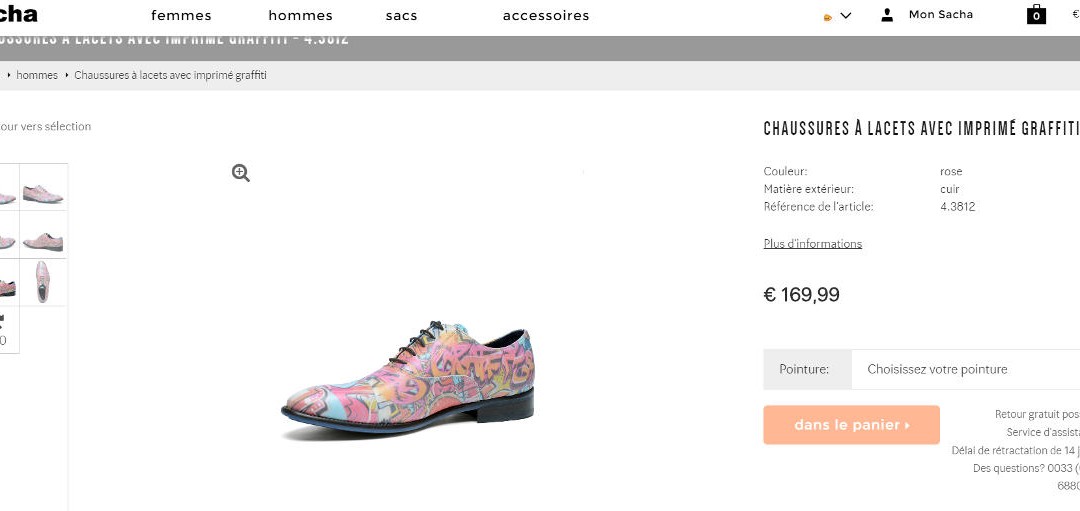Click the Mon Sacha account person icon

point(887,15)
